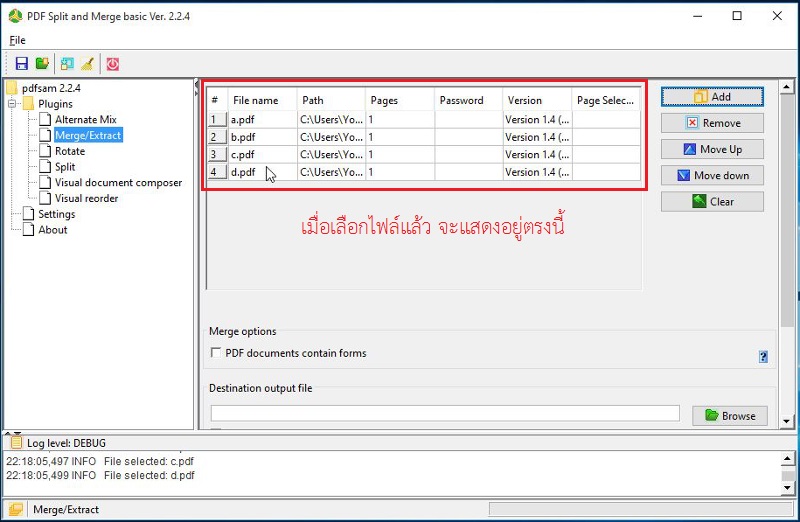
Task: Select the b.pdf row
Action: [x=424, y=137]
